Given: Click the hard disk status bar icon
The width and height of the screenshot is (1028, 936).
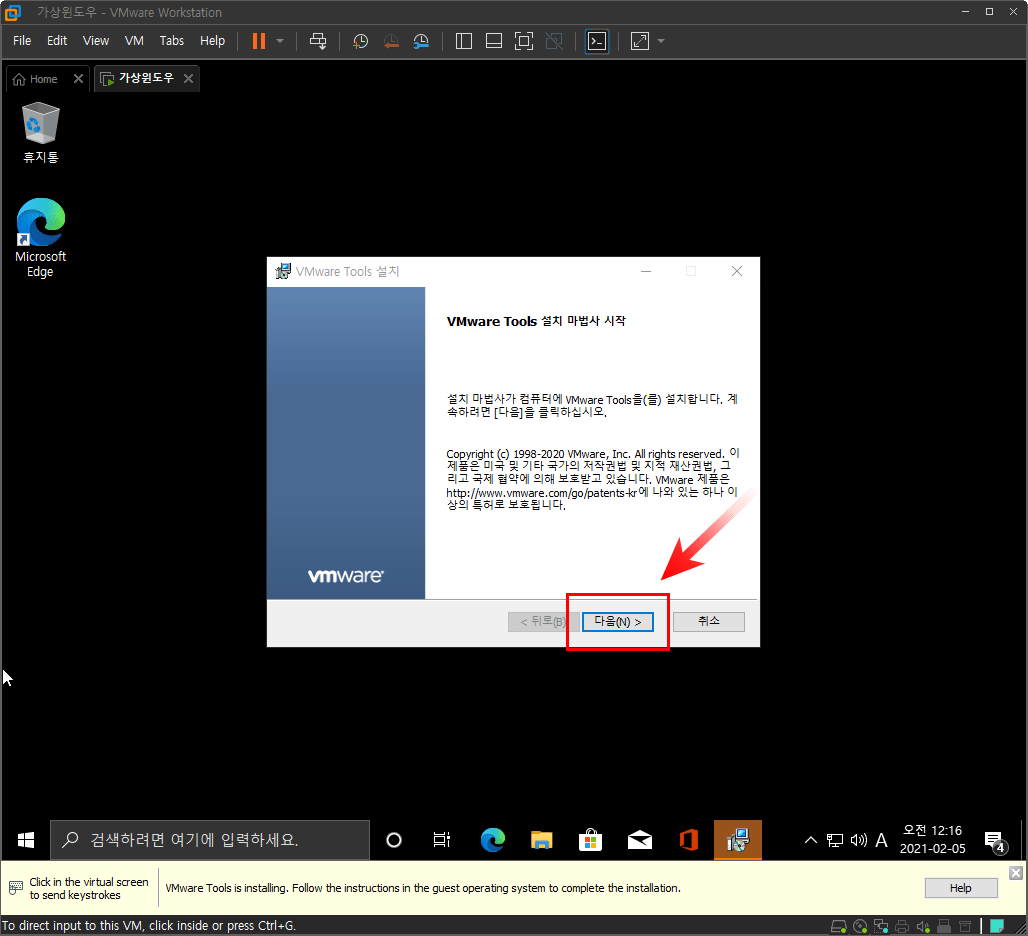Looking at the screenshot, I should 839,926.
